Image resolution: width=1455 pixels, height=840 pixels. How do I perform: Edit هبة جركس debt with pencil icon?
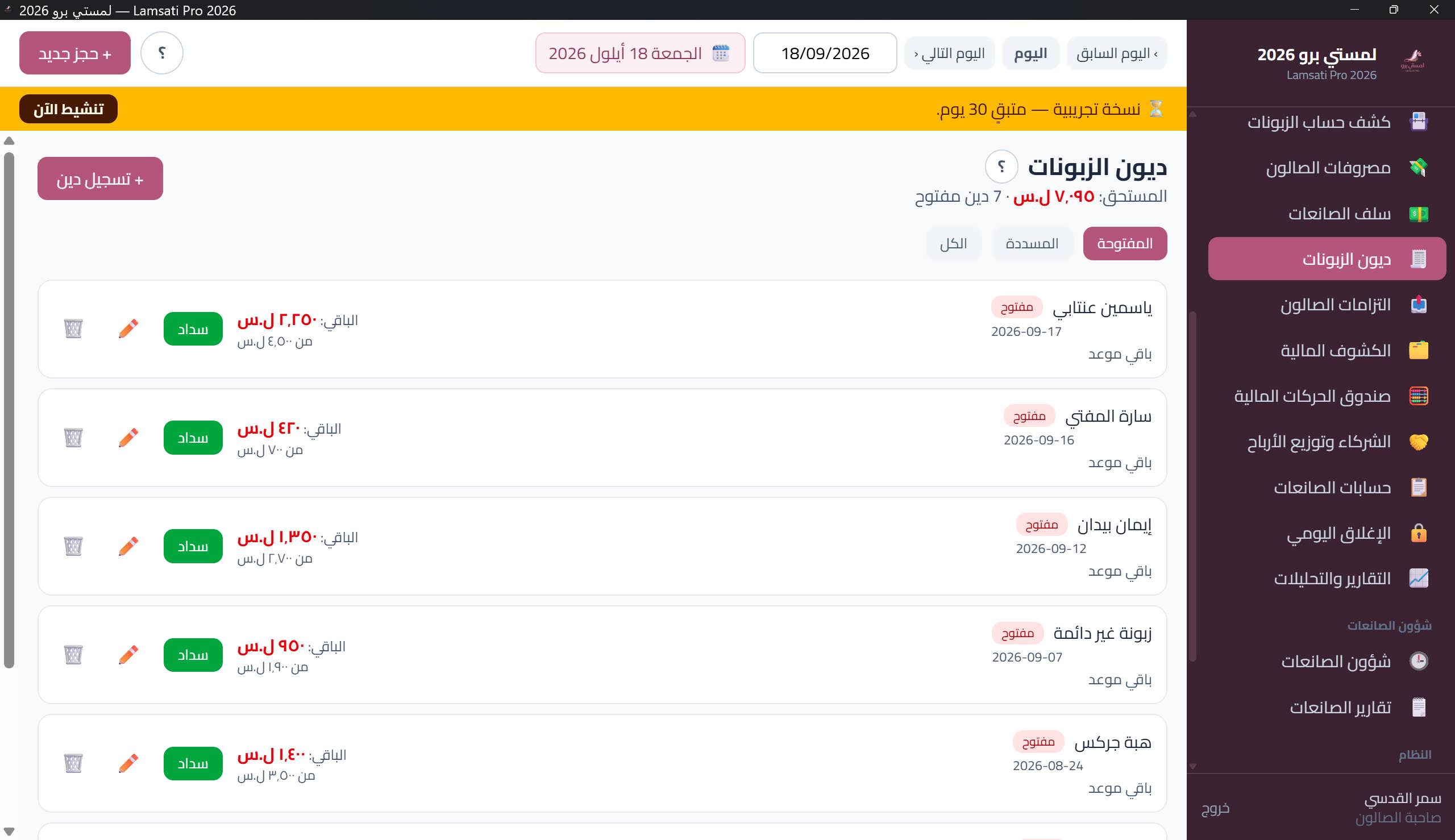coord(128,763)
